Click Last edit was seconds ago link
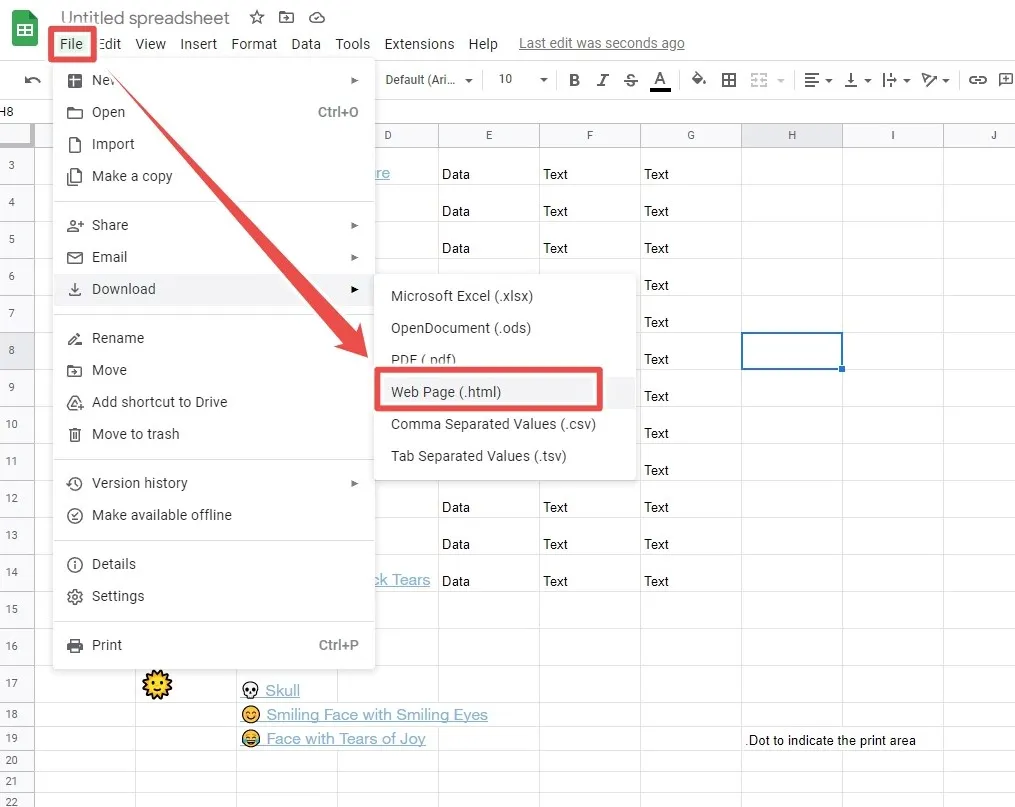 (601, 43)
